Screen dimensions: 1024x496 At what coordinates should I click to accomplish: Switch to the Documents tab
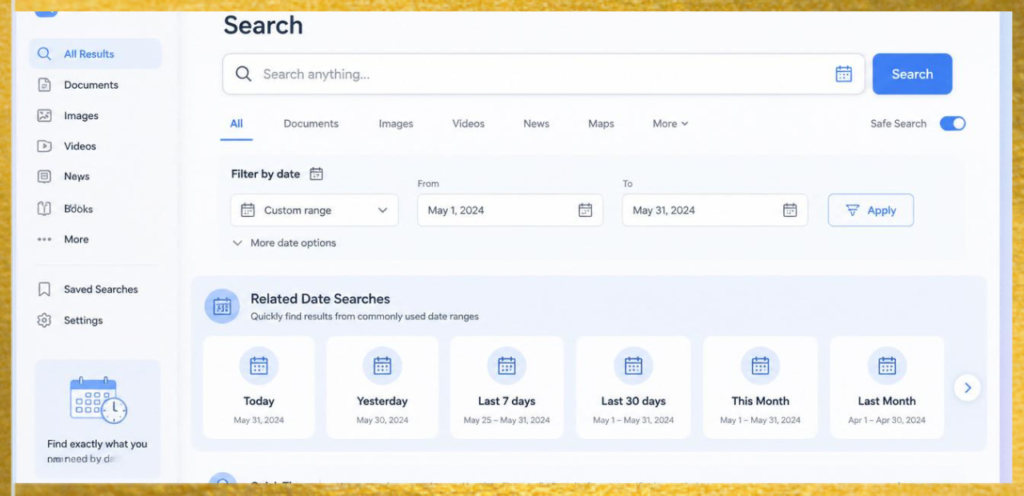click(311, 123)
